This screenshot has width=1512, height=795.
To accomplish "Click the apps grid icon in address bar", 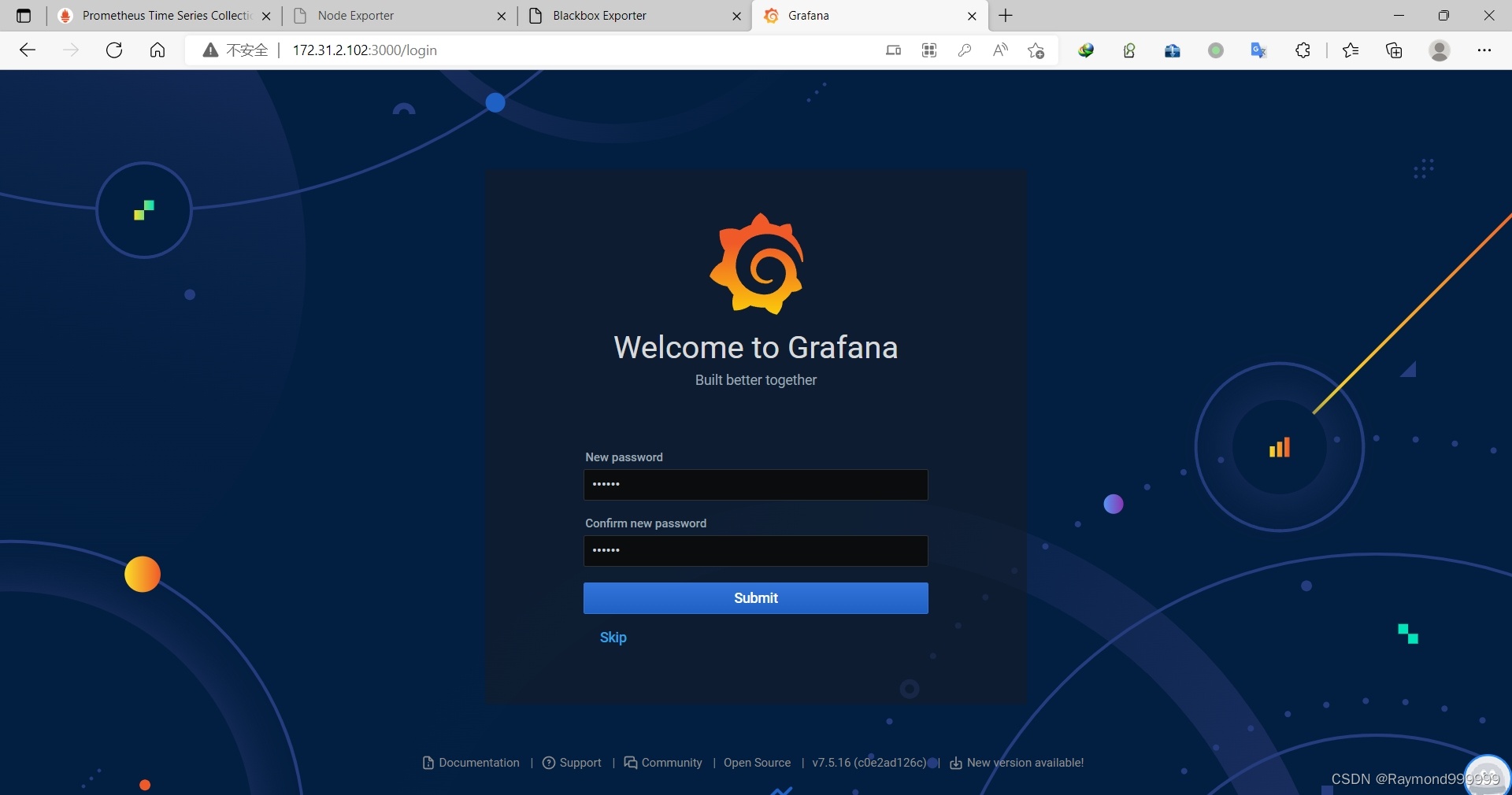I will click(929, 50).
